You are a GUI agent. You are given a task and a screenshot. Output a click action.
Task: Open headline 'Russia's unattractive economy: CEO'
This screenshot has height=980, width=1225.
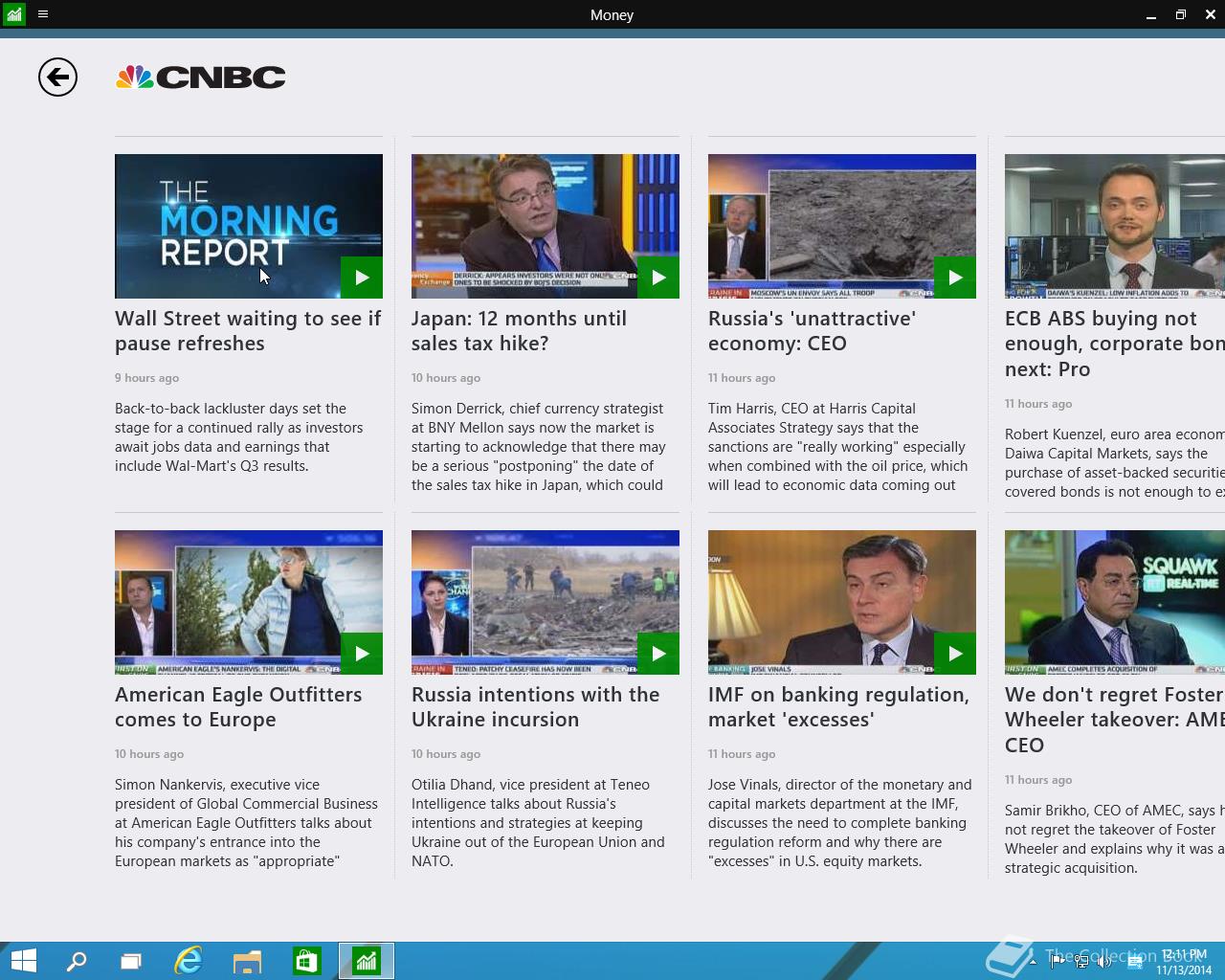pos(812,331)
